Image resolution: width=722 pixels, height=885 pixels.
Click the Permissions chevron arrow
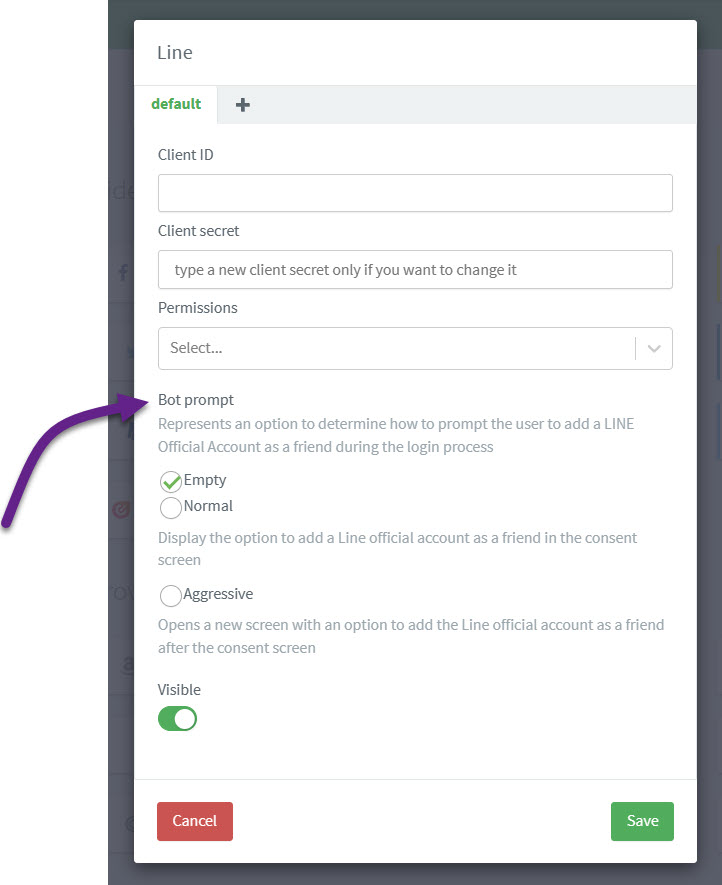[x=654, y=348]
